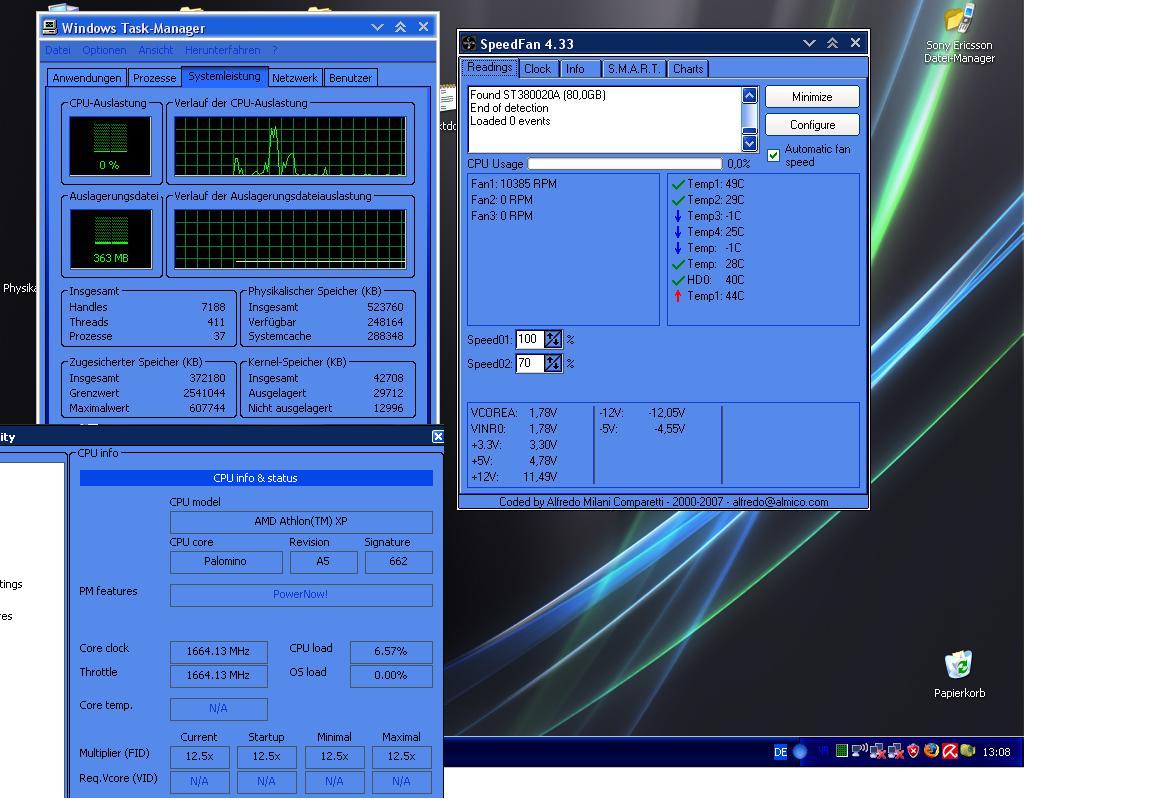This screenshot has width=1172, height=811.
Task: Open the Datei menu in Task Manager
Action: click(x=58, y=50)
